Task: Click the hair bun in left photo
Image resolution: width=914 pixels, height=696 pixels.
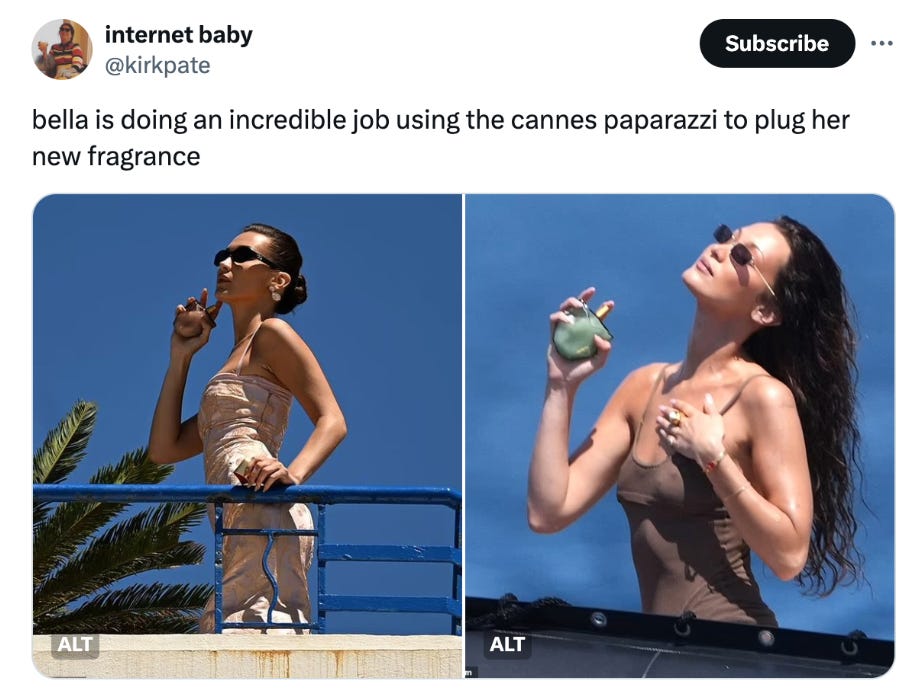Action: click(x=300, y=291)
